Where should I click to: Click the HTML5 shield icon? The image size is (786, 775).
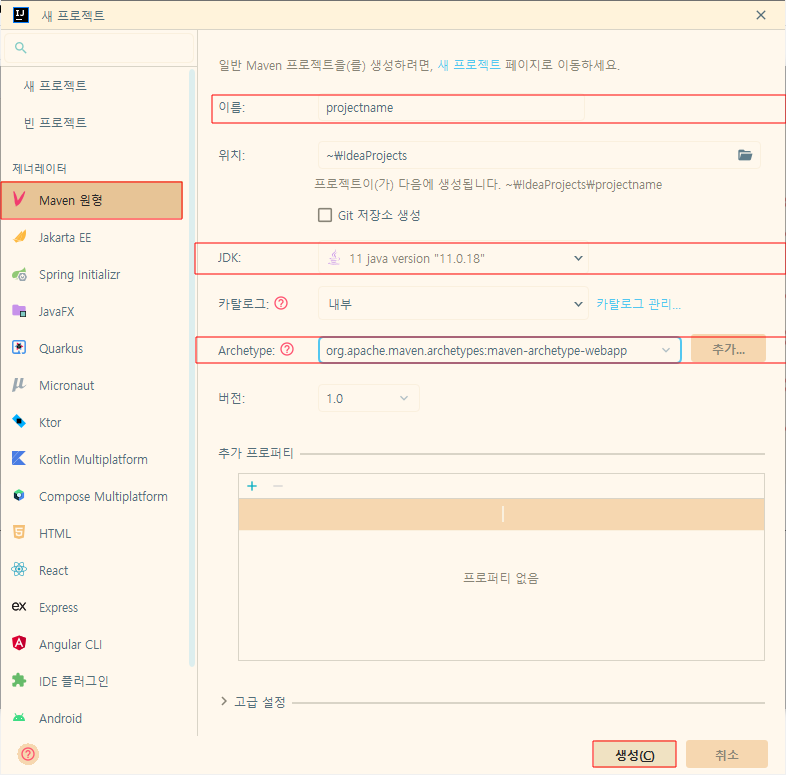19,532
